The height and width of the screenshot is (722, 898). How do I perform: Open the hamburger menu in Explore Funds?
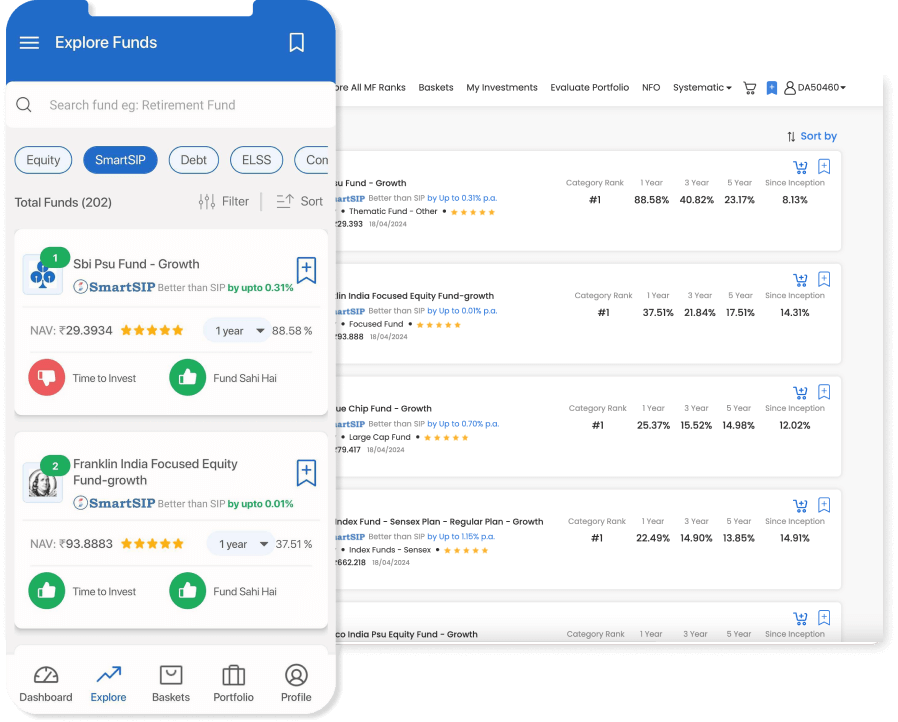point(29,43)
